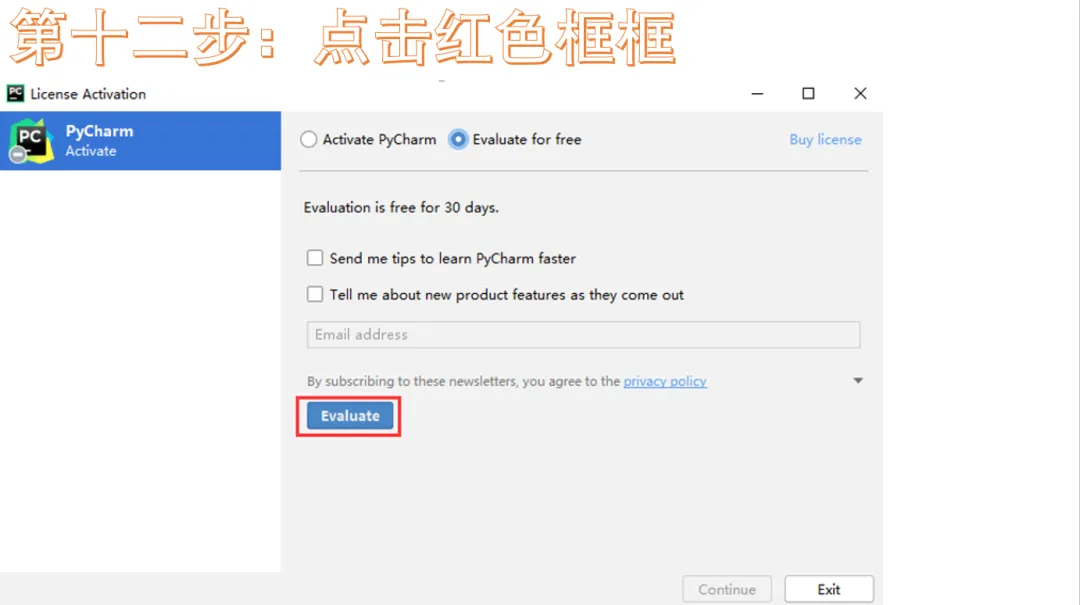This screenshot has height=605, width=1080.
Task: Click the blue Evaluate button
Action: point(350,416)
